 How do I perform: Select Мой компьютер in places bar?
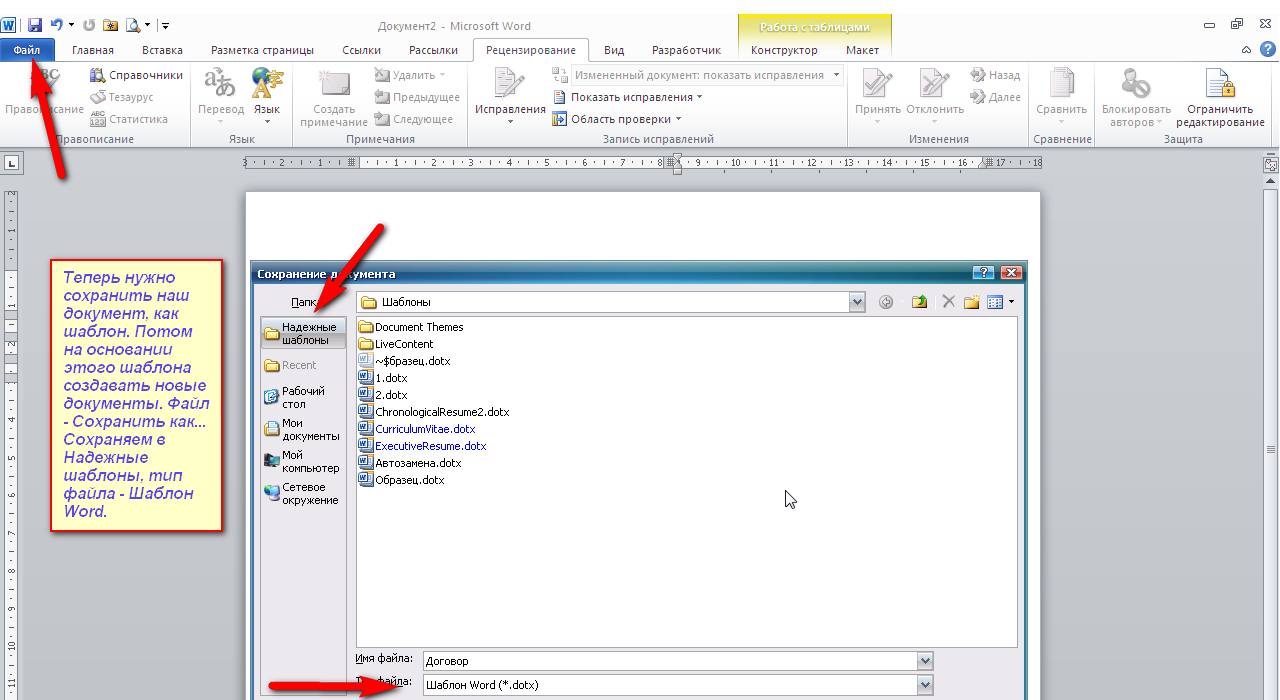(304, 461)
